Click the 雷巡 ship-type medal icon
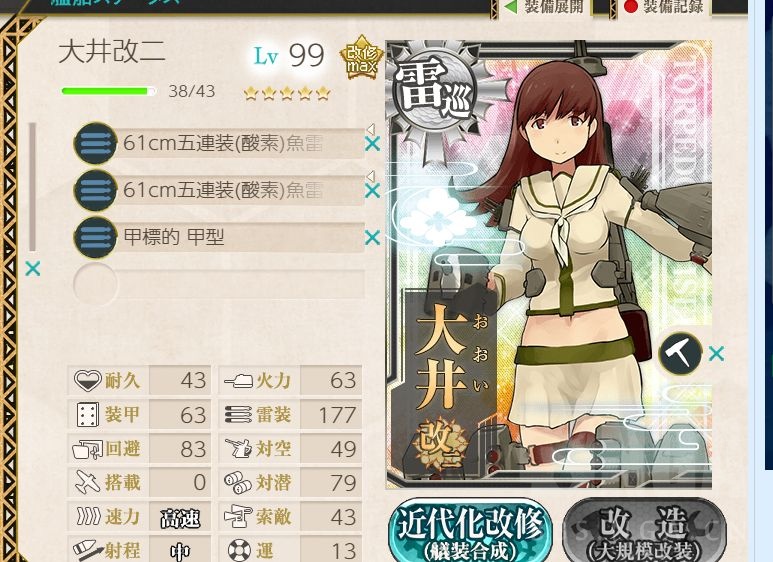 [x=435, y=91]
